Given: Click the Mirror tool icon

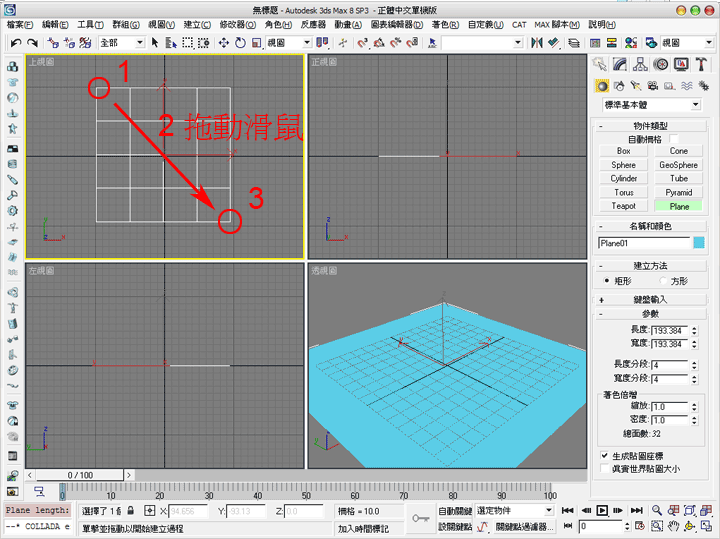Looking at the screenshot, I should tap(536, 43).
